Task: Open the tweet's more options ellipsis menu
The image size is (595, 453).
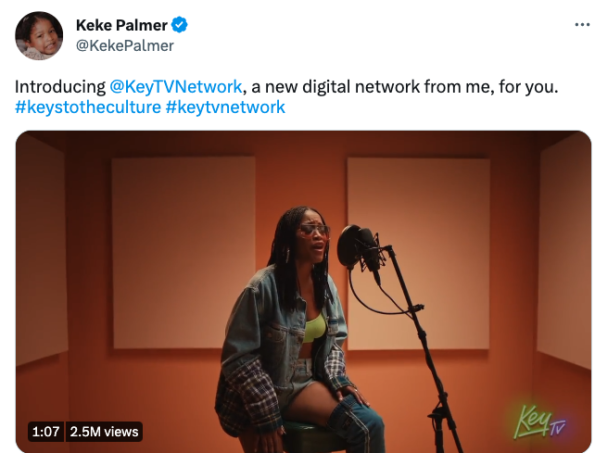Action: coord(582,25)
